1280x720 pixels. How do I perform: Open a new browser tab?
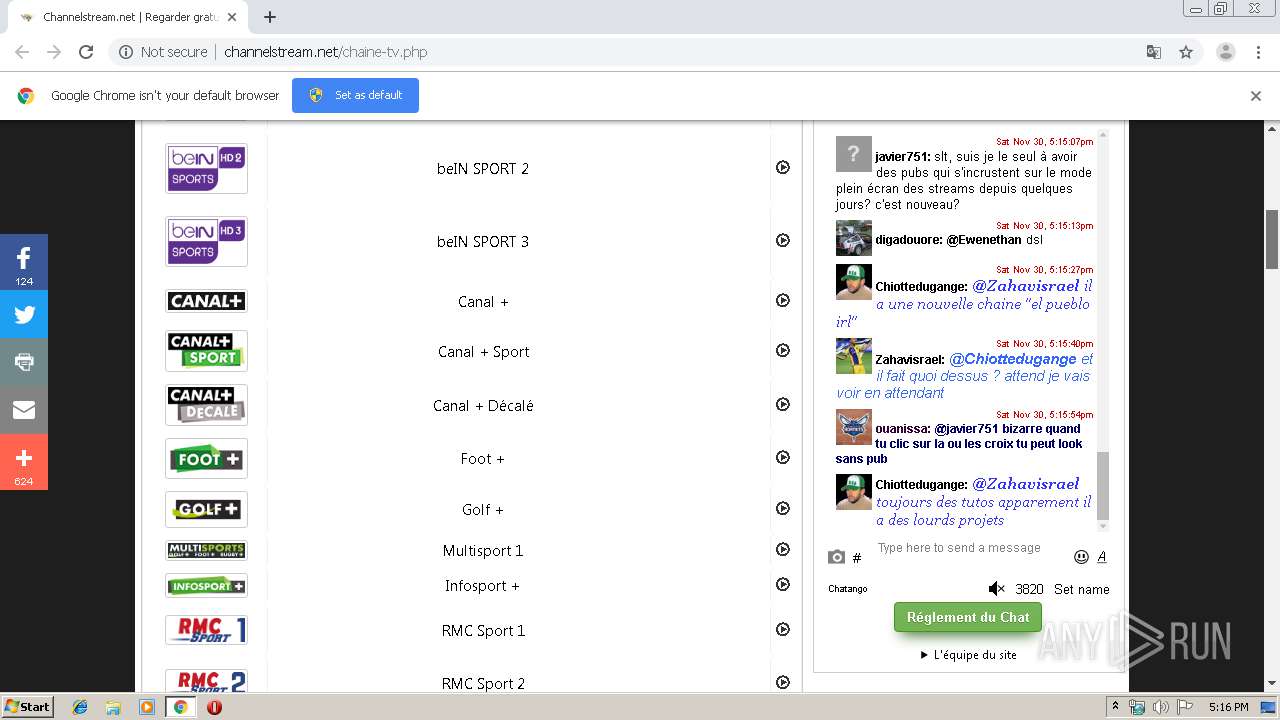coord(270,17)
